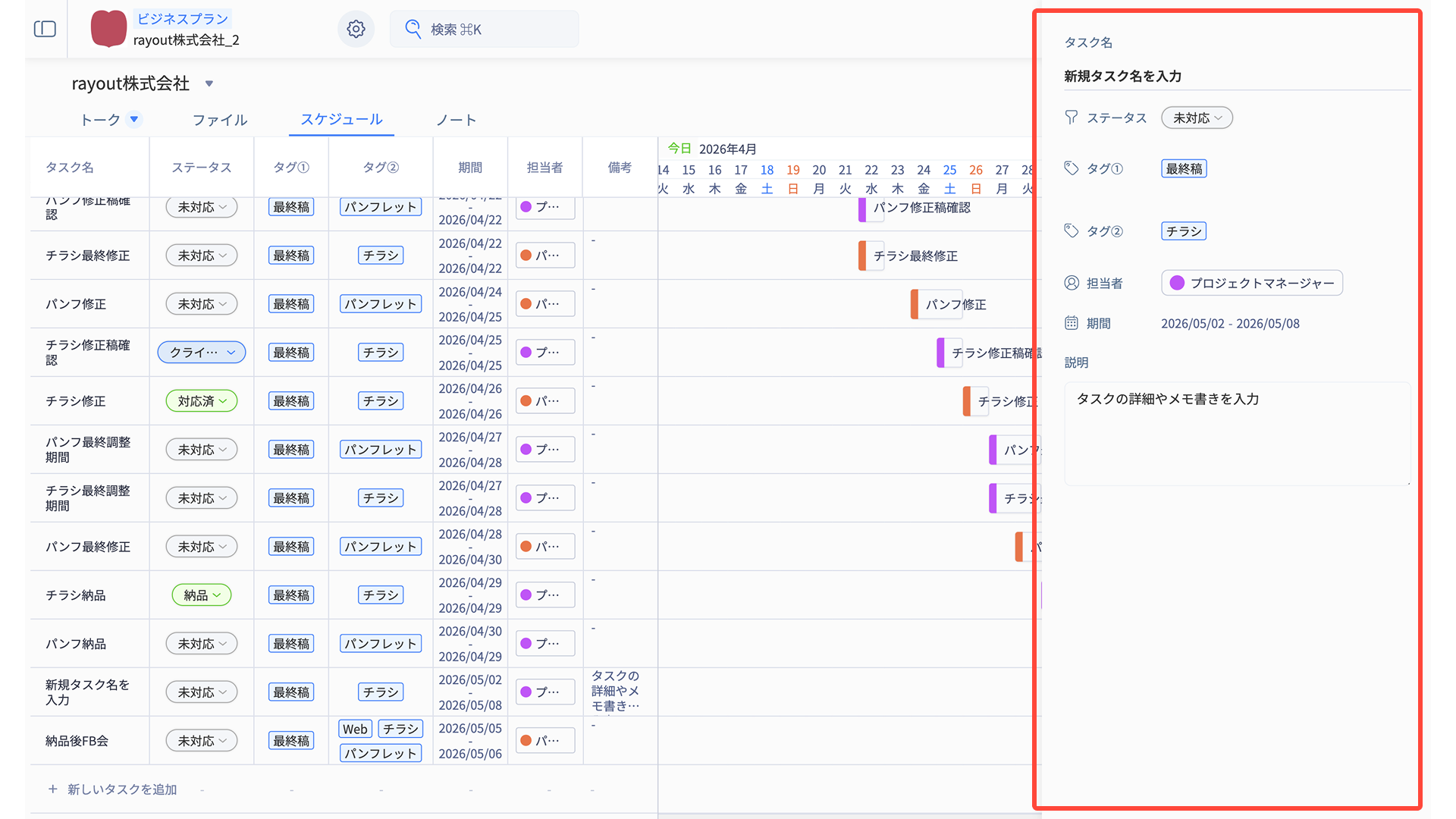This screenshot has height=819, width=1456.
Task: Open the クライ… status dropdown for チラシ修正稿確認
Action: [202, 353]
